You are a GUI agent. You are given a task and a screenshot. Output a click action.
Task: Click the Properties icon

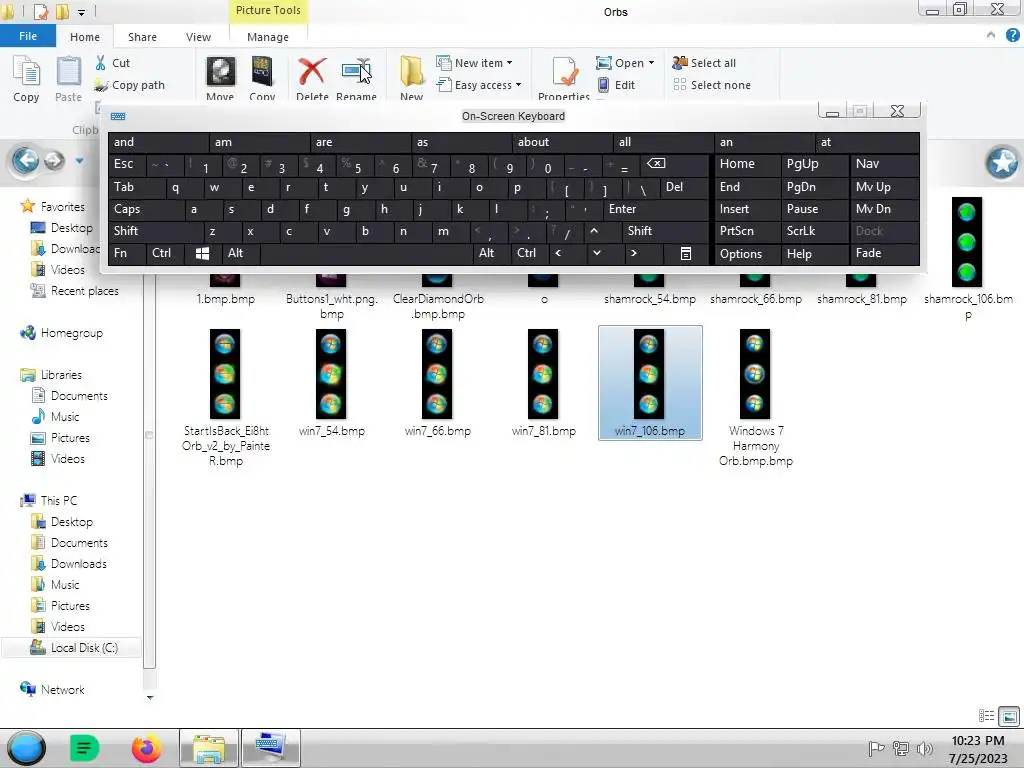(x=564, y=72)
